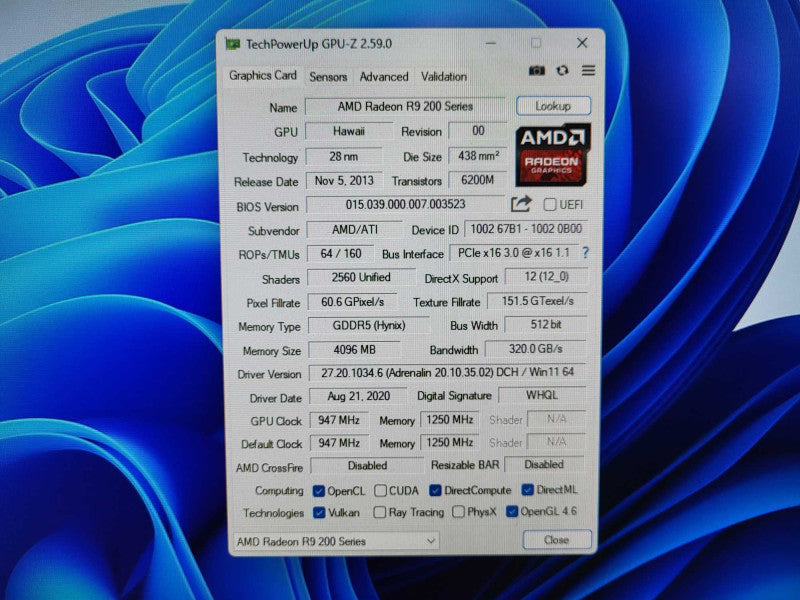This screenshot has height=600, width=800.
Task: Click the Default Clock row Memory 1250 MHz
Action: tap(449, 442)
